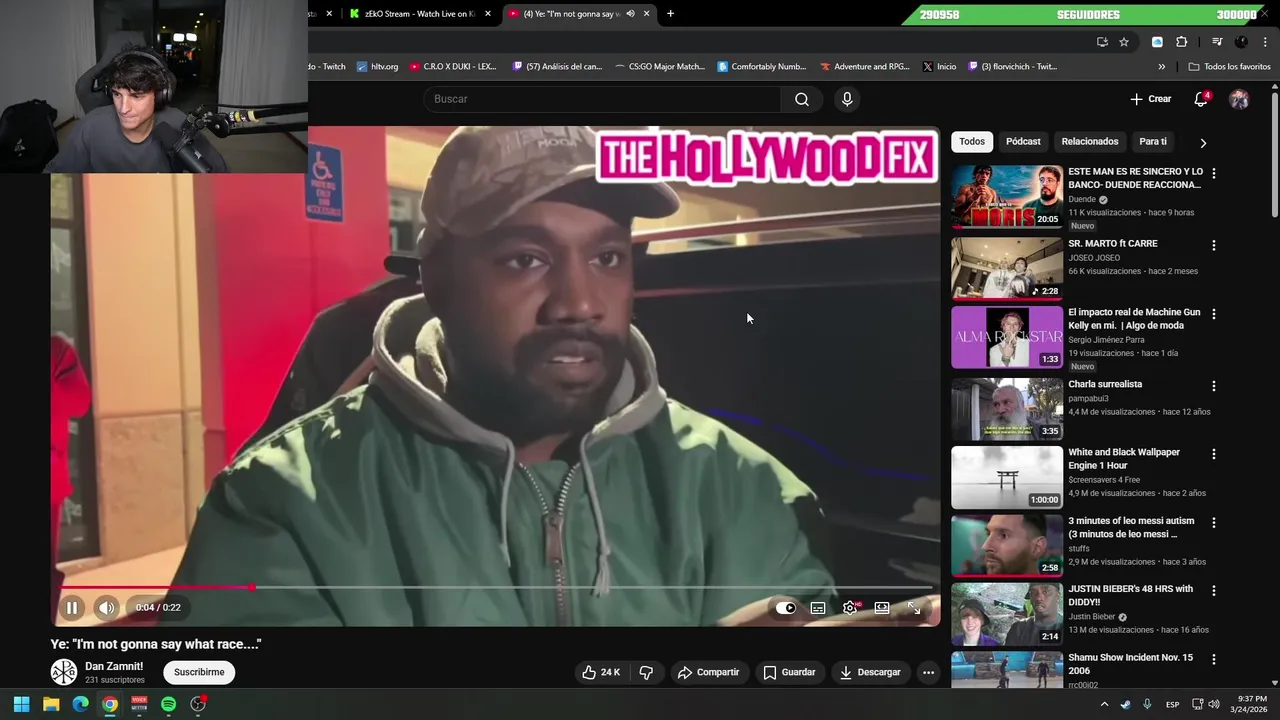This screenshot has width=1280, height=720.
Task: Open a new browser tab
Action: pos(670,13)
